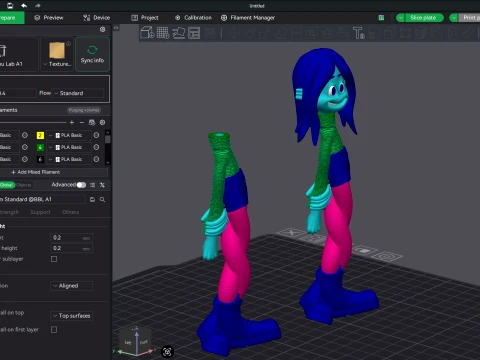
Task: Click the save project icon in title bar
Action: click(10, 6)
